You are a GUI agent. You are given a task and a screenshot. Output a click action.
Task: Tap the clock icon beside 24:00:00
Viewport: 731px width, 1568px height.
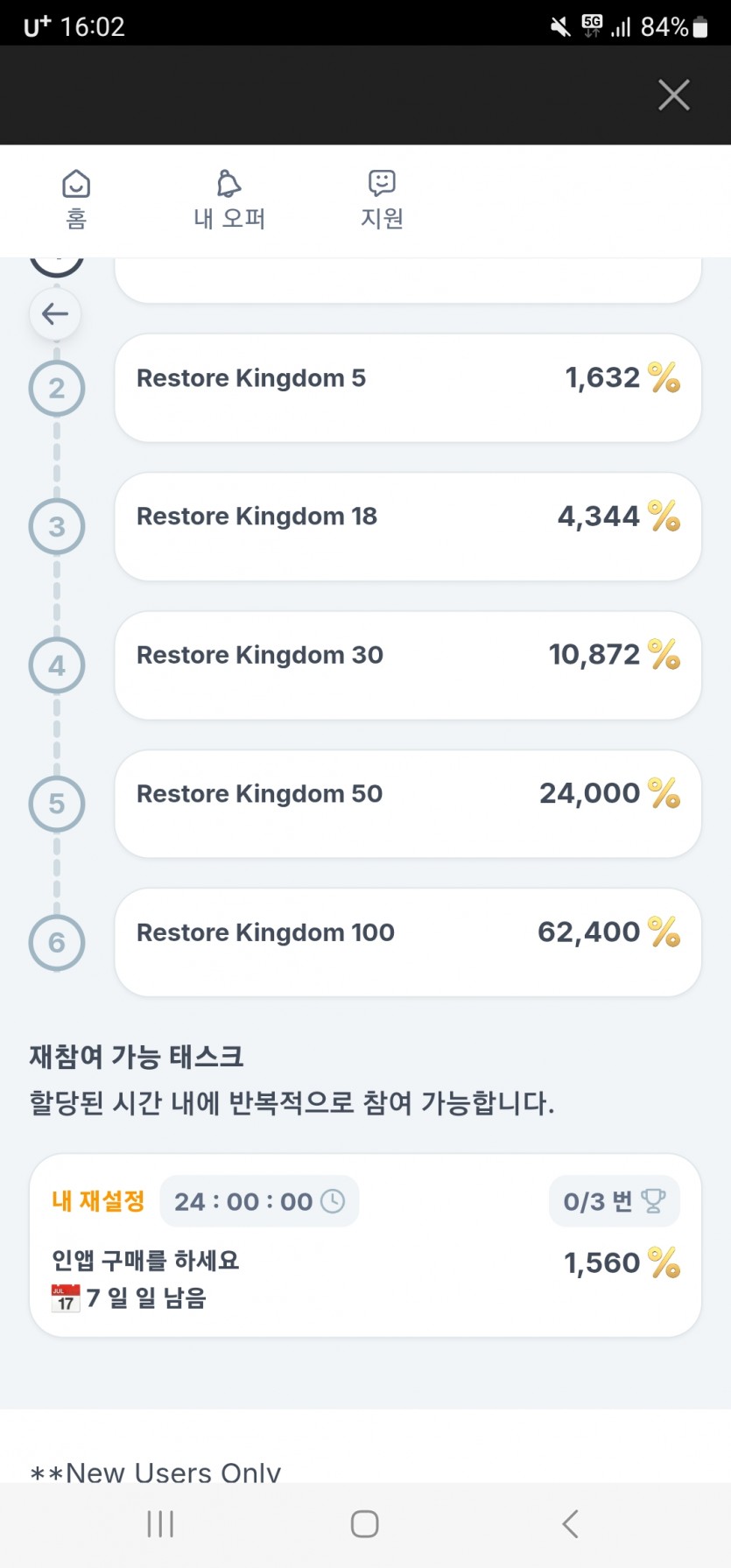click(x=333, y=1201)
